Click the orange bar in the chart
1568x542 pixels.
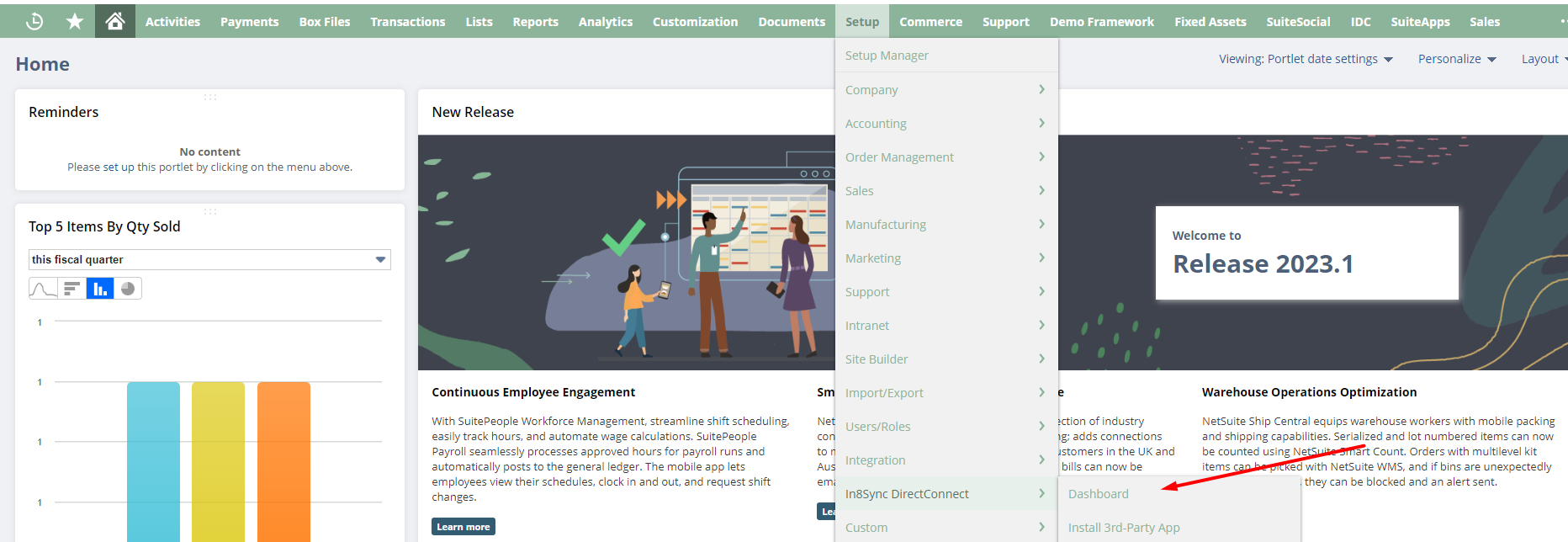click(x=283, y=461)
